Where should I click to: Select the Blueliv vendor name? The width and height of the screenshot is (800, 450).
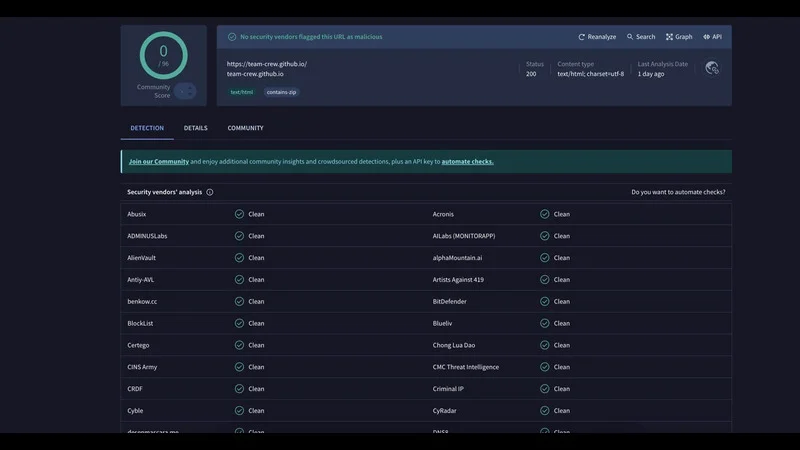pyautogui.click(x=442, y=323)
